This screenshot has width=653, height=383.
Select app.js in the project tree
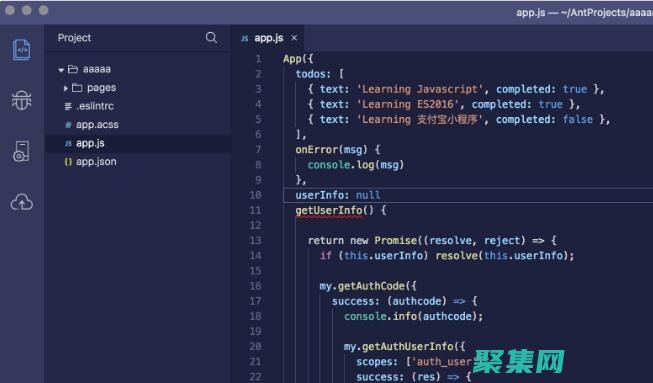[x=137, y=143]
